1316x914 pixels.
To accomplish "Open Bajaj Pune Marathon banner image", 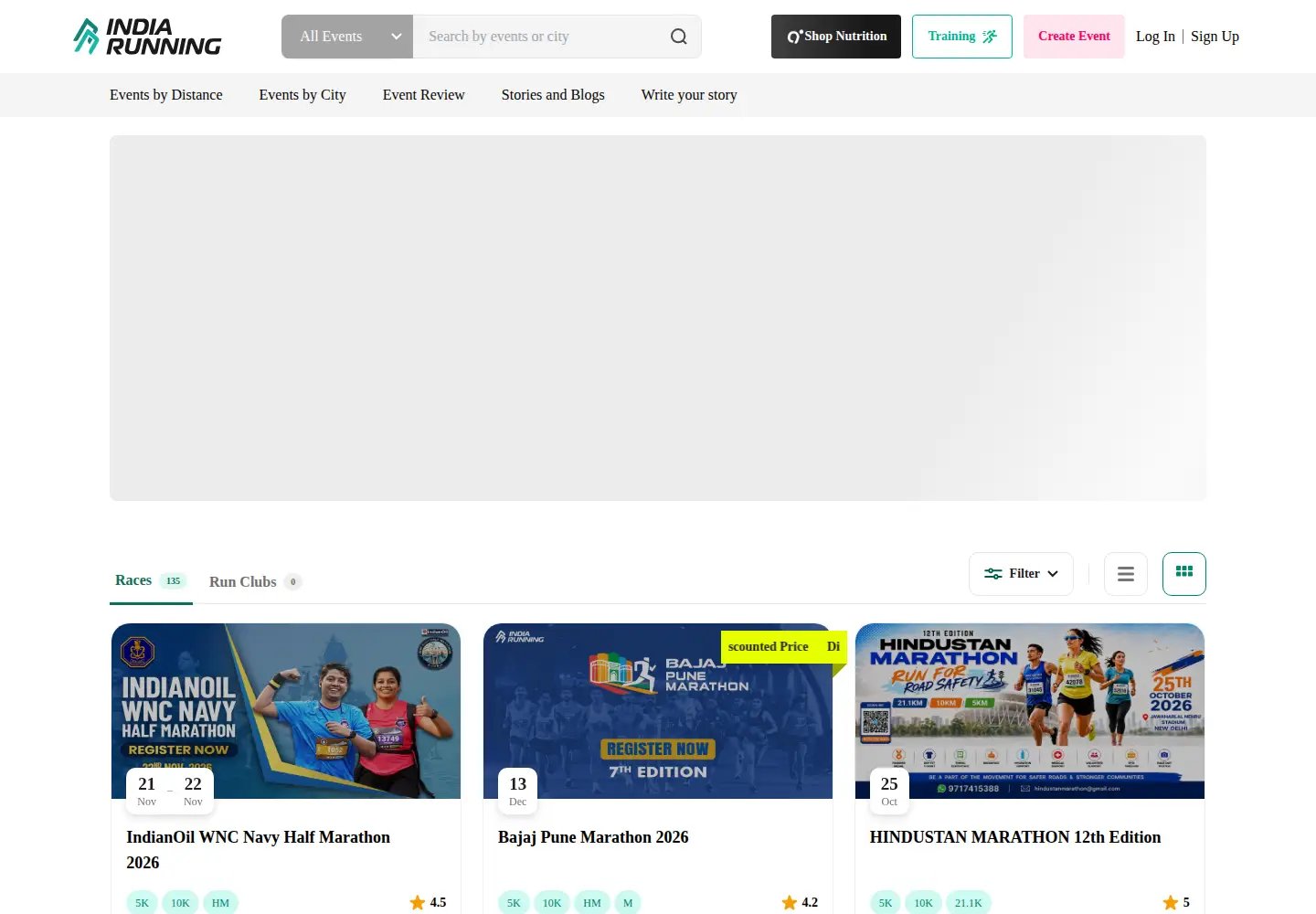I will pyautogui.click(x=658, y=711).
